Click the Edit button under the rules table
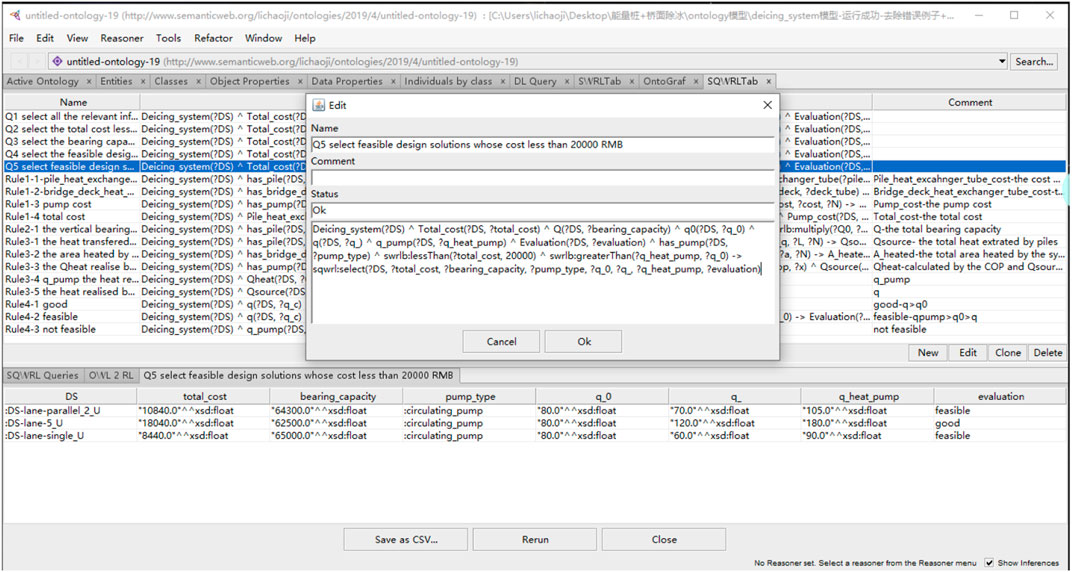1072x572 pixels. [967, 353]
